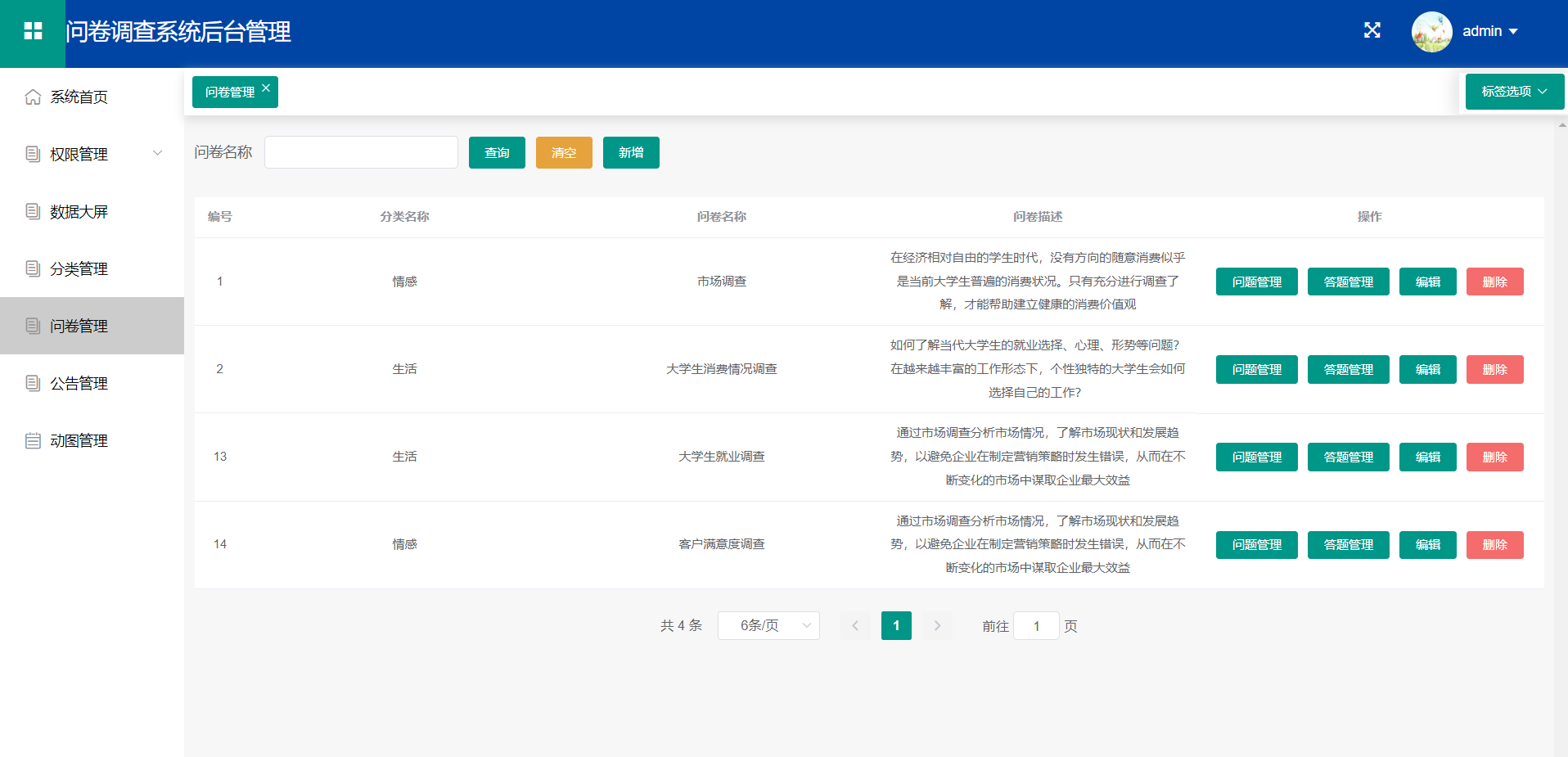Open the 标签选项 dropdown
Screen dimensions: 1568x757
[1514, 92]
